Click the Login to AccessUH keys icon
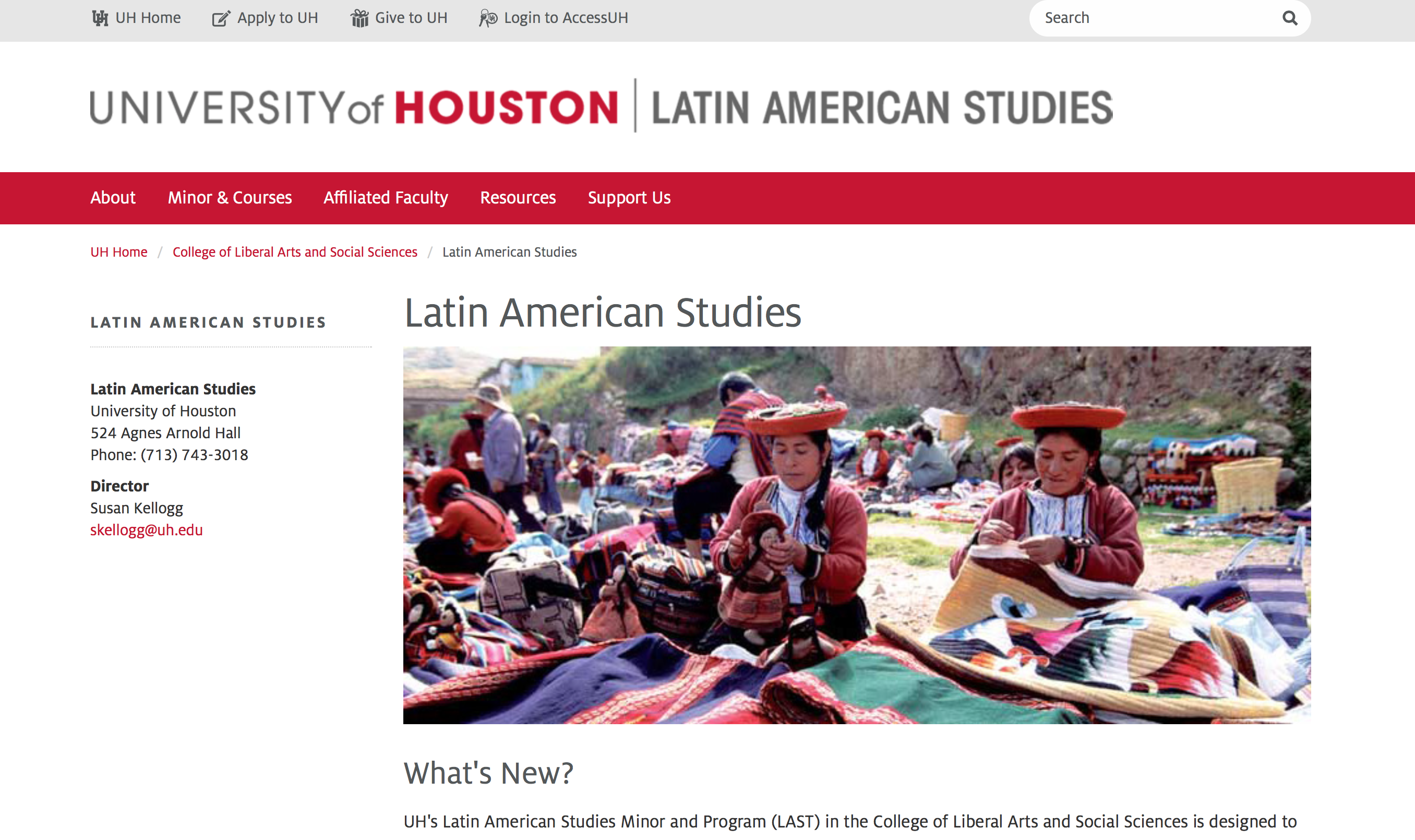 click(487, 18)
